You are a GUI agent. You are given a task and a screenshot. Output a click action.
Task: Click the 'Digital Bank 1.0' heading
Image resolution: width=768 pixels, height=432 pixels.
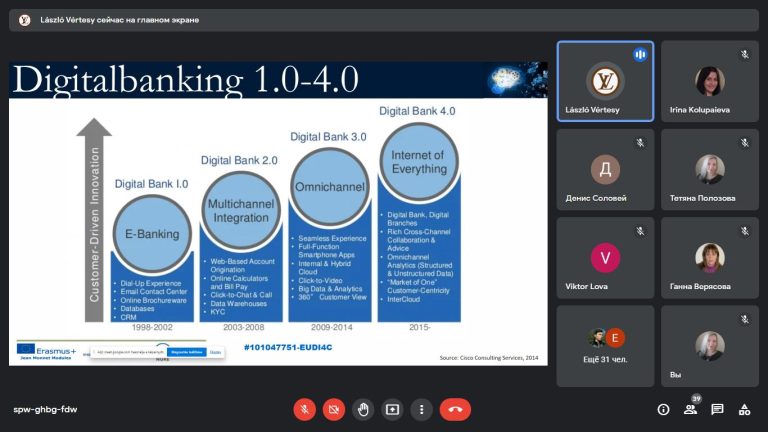[x=151, y=184]
